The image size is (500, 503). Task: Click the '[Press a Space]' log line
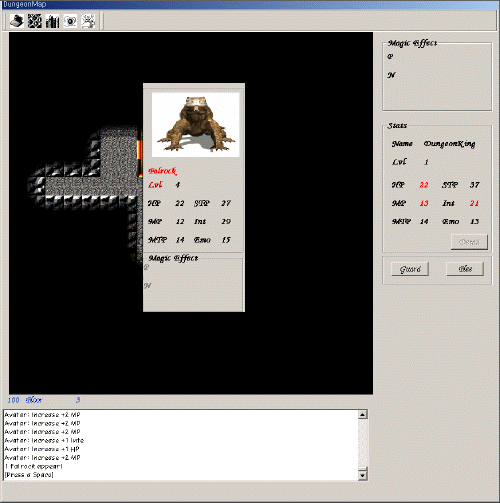29,475
